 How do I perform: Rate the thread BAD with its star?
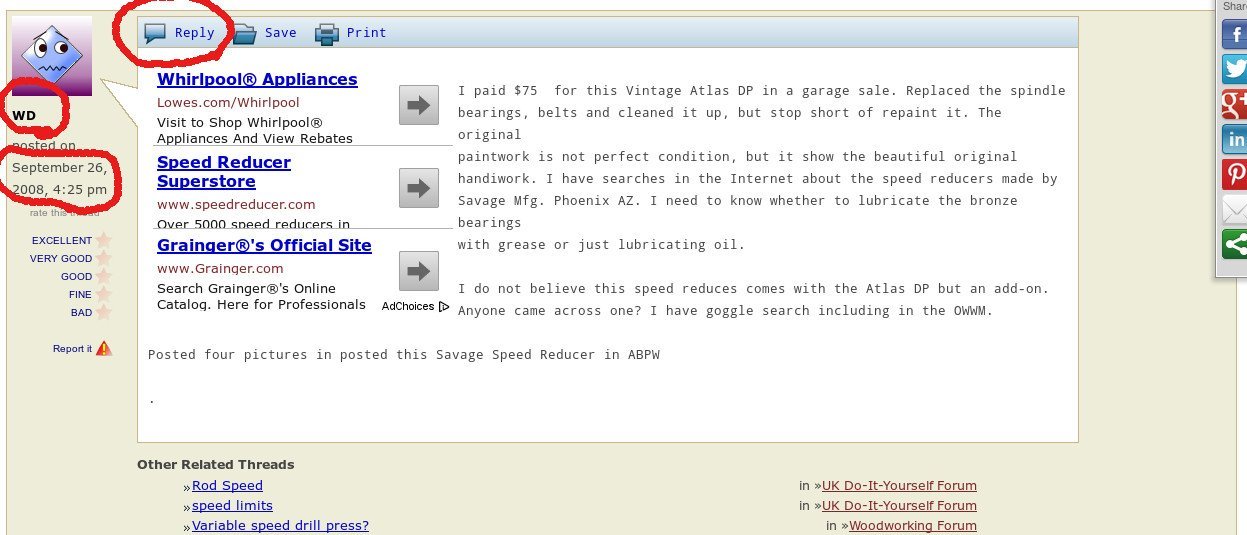coord(103,312)
